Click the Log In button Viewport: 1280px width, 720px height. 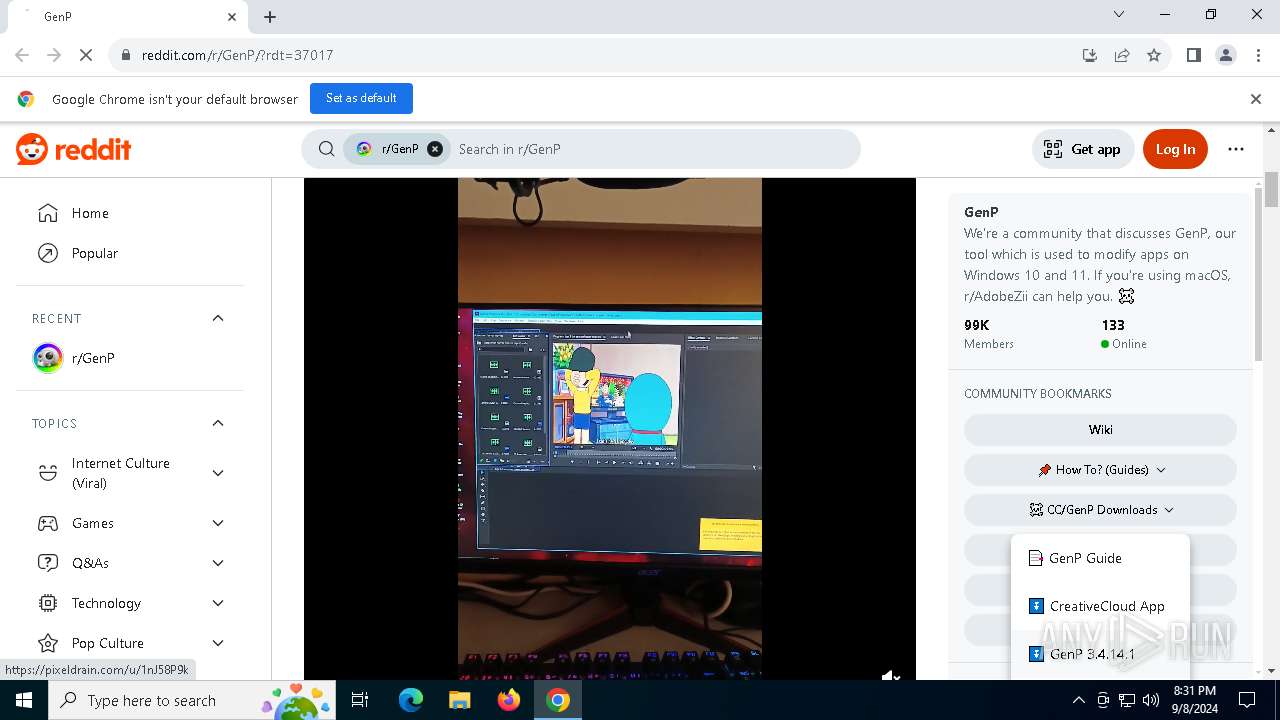tap(1175, 149)
